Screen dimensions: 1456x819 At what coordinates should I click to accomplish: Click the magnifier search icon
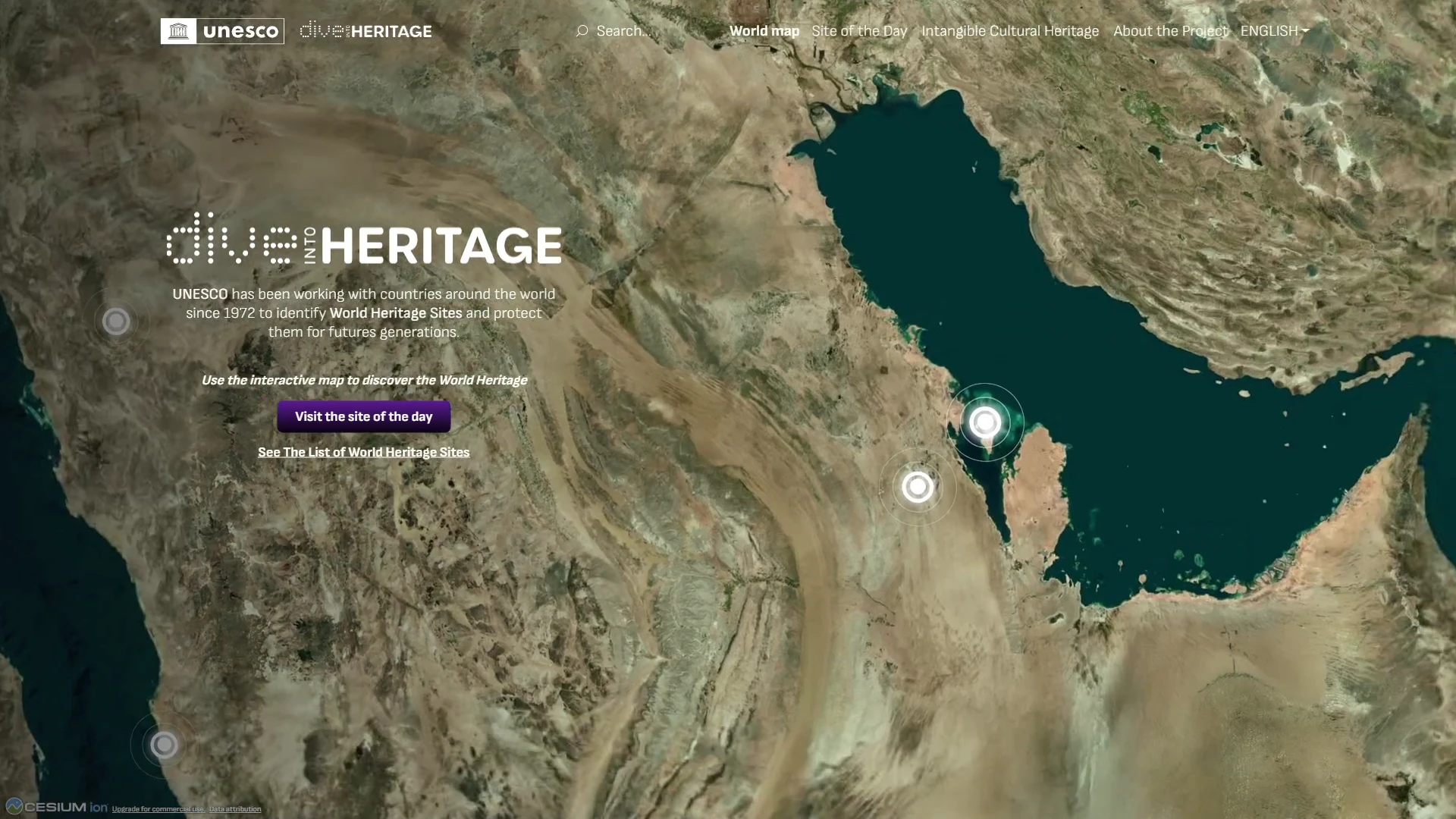tap(582, 31)
